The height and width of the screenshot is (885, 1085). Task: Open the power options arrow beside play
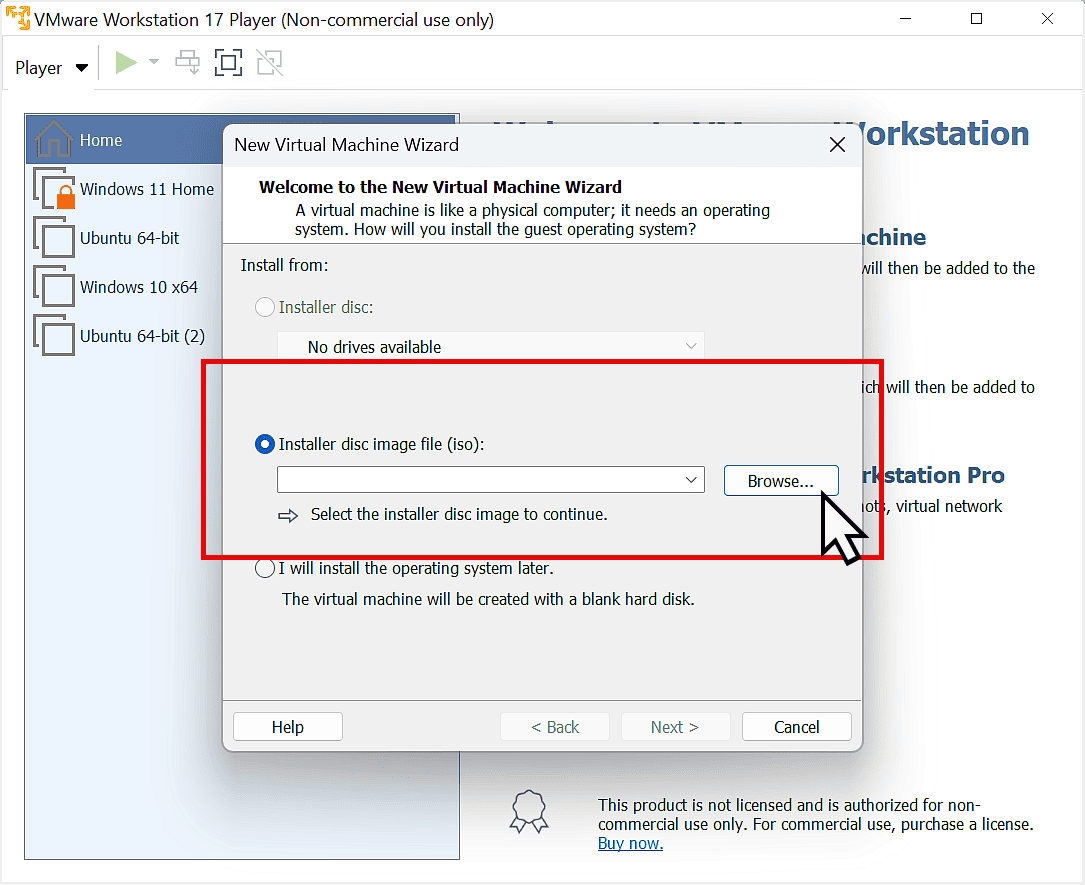click(154, 63)
